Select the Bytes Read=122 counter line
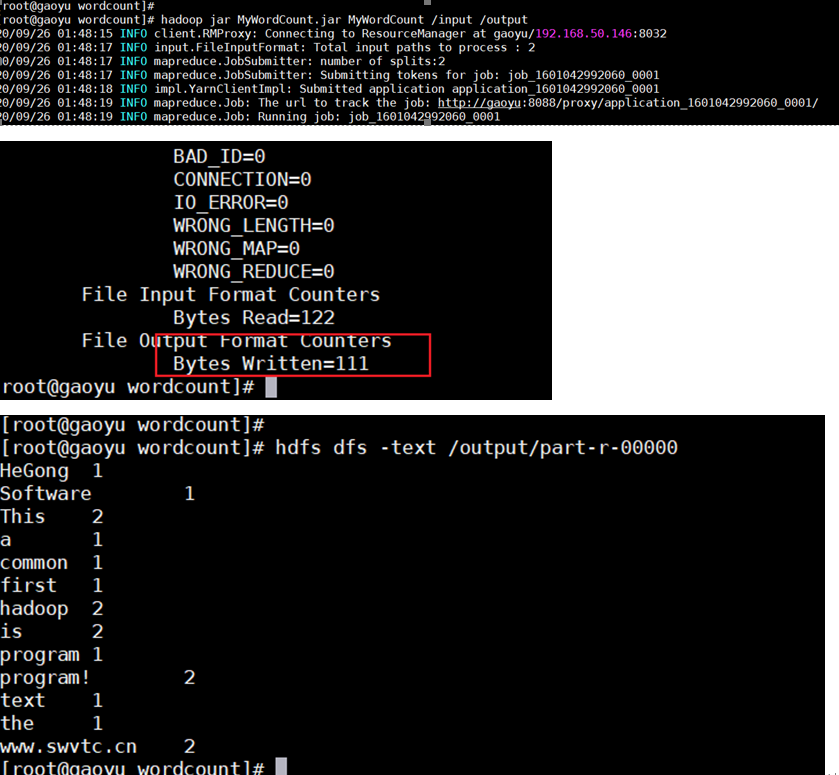Image resolution: width=839 pixels, height=775 pixels. 254,318
